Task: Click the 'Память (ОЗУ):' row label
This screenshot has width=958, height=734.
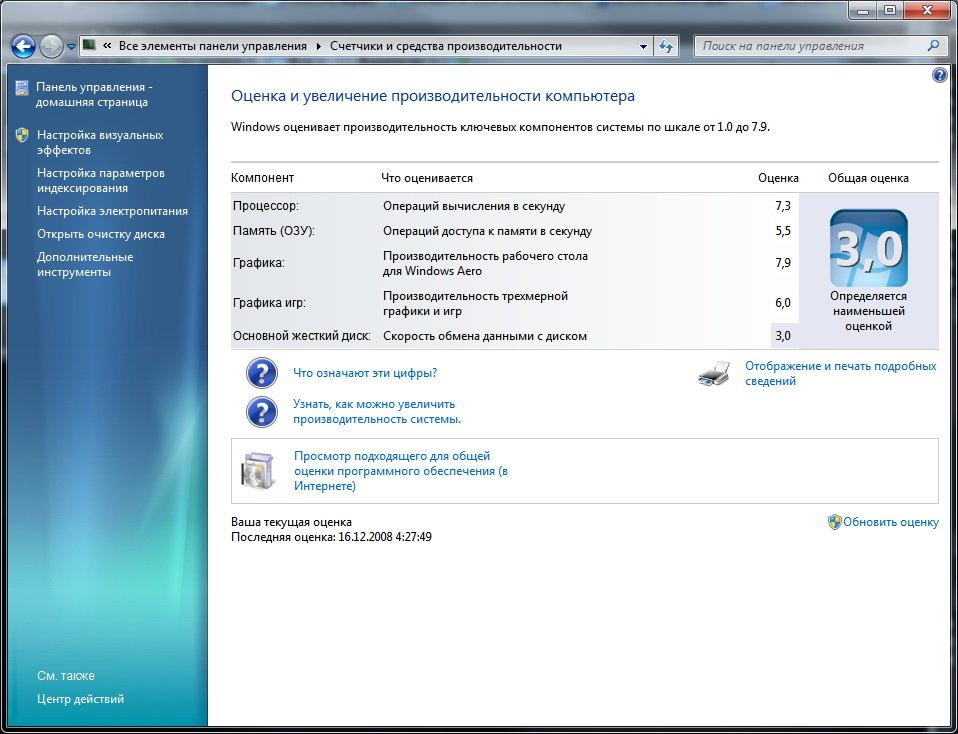Action: pos(274,231)
